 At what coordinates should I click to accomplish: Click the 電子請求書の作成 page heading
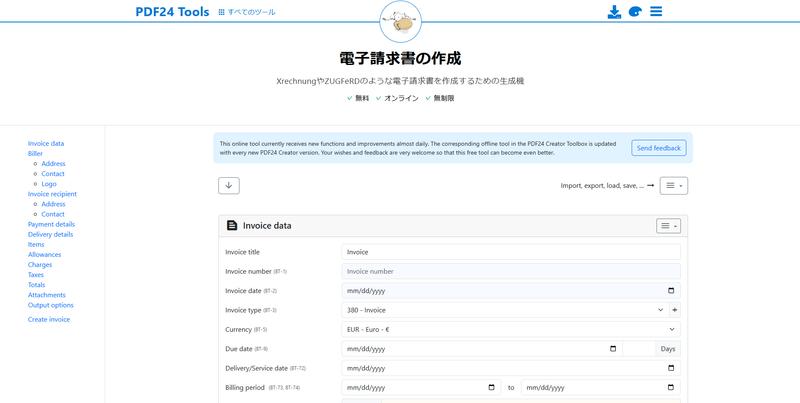point(401,58)
